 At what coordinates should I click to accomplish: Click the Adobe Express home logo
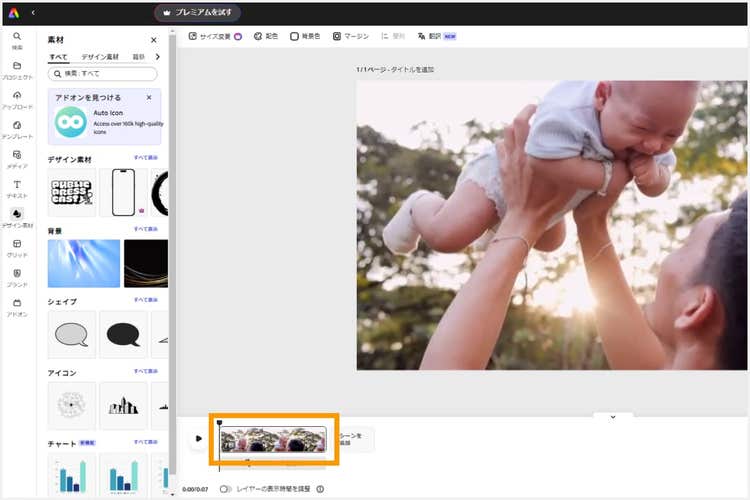coord(14,13)
